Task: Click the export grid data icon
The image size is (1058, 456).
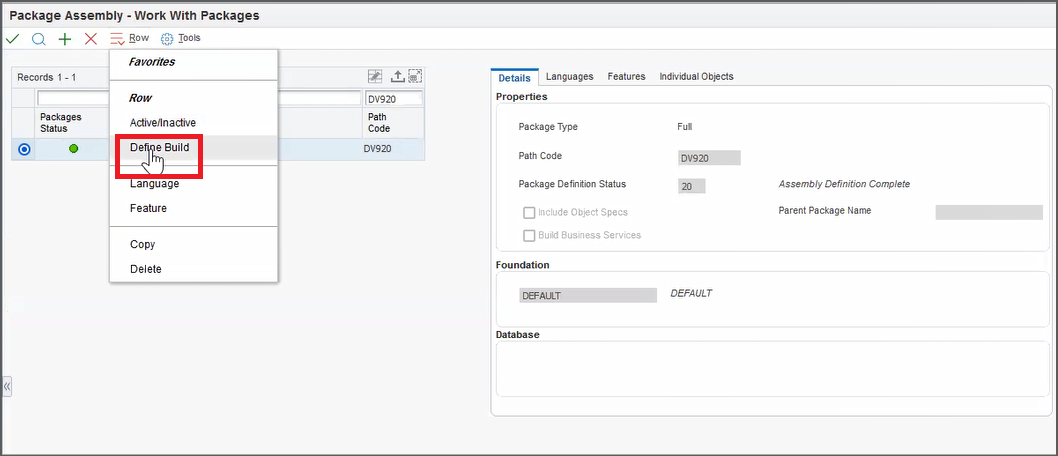Action: click(x=397, y=76)
